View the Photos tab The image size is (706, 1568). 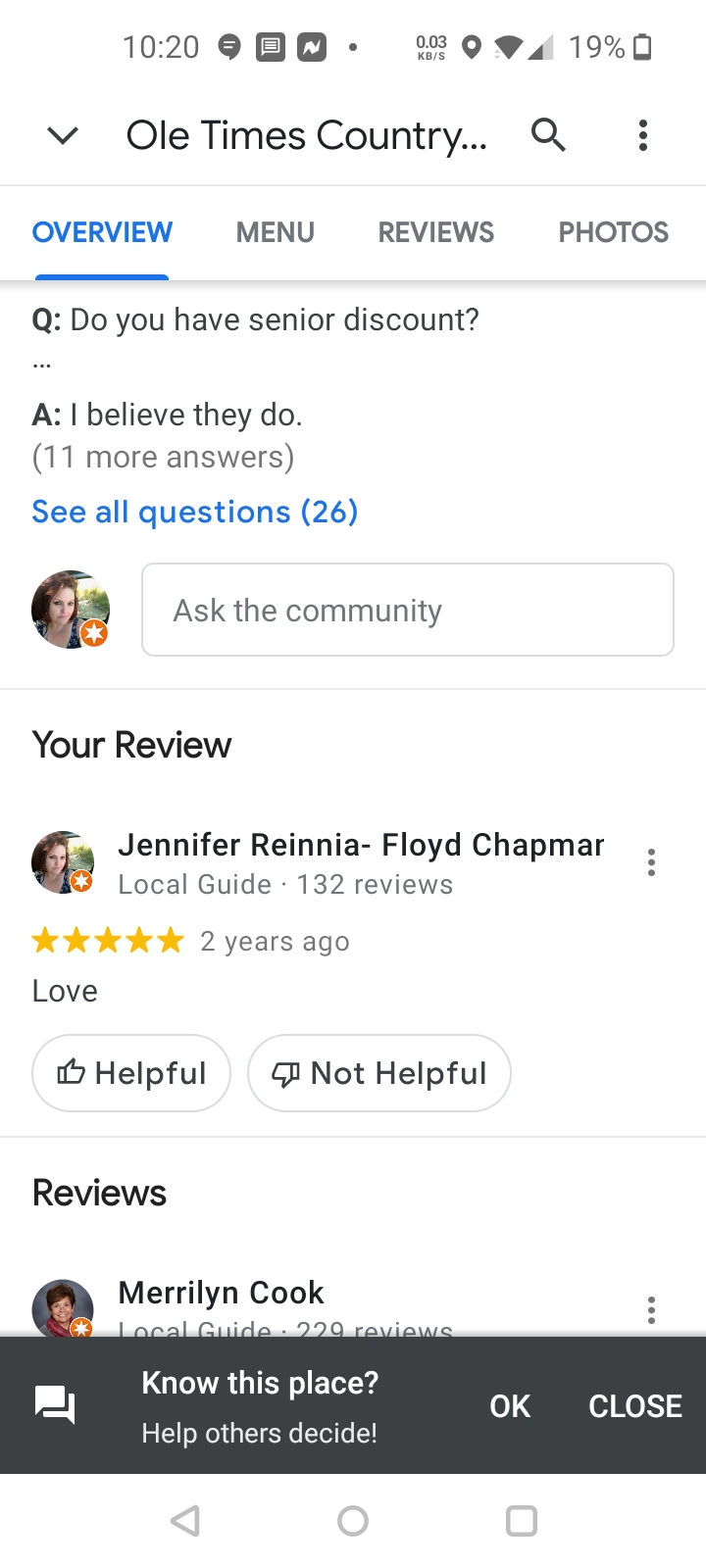click(613, 232)
